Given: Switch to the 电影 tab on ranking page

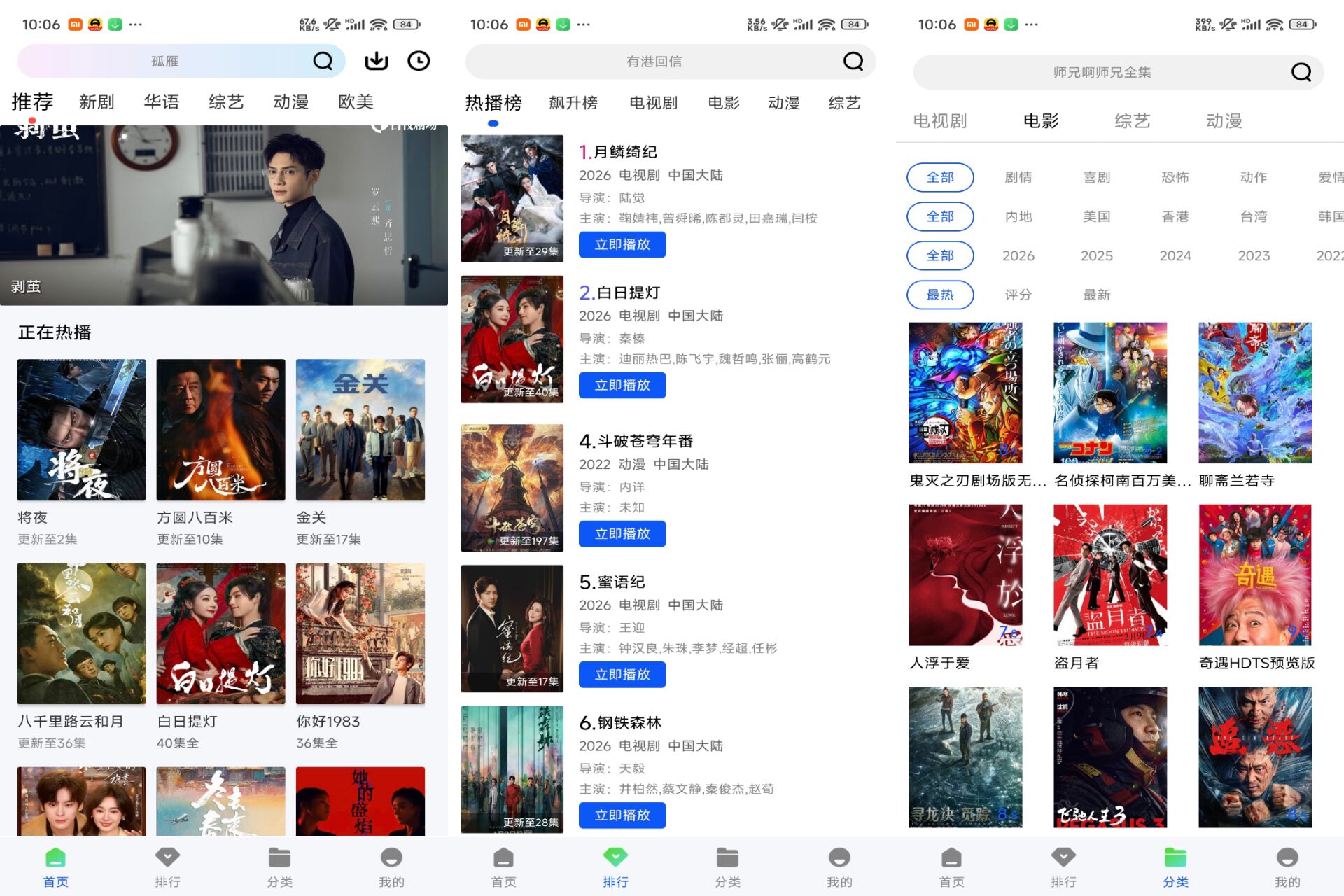Looking at the screenshot, I should click(723, 103).
